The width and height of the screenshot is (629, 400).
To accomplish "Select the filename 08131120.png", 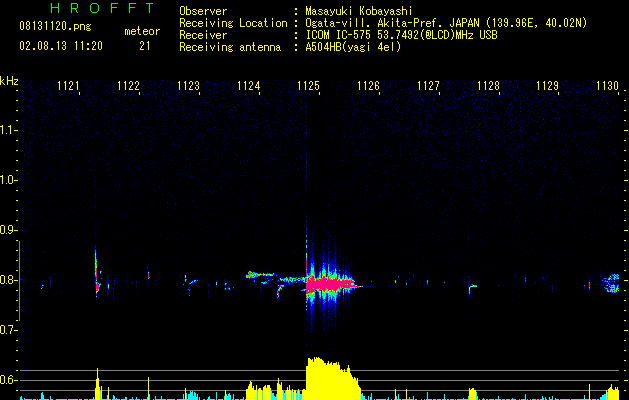I will 55,27.
